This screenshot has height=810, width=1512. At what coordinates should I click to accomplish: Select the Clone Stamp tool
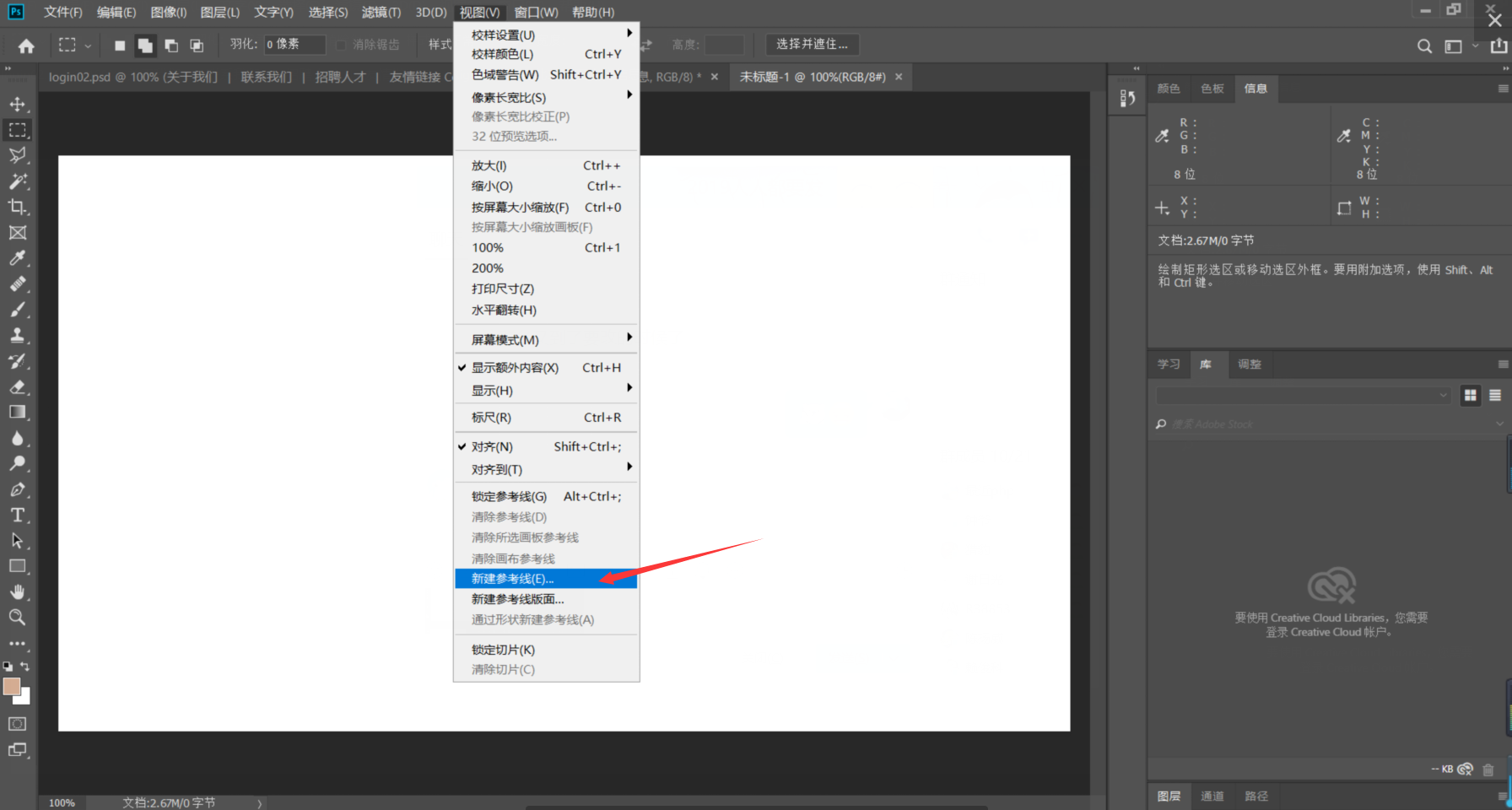pos(17,335)
